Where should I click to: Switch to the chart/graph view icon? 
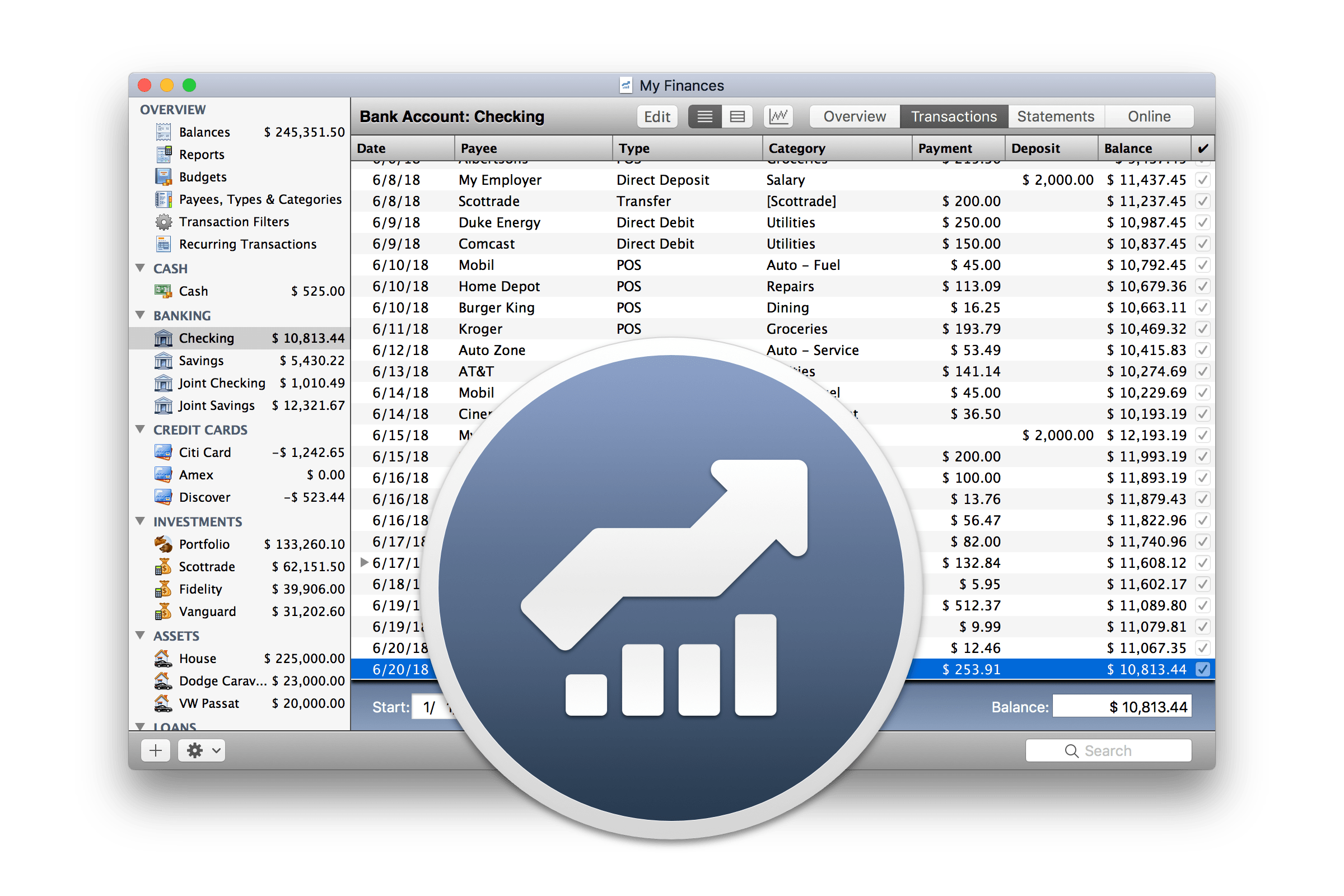[778, 116]
